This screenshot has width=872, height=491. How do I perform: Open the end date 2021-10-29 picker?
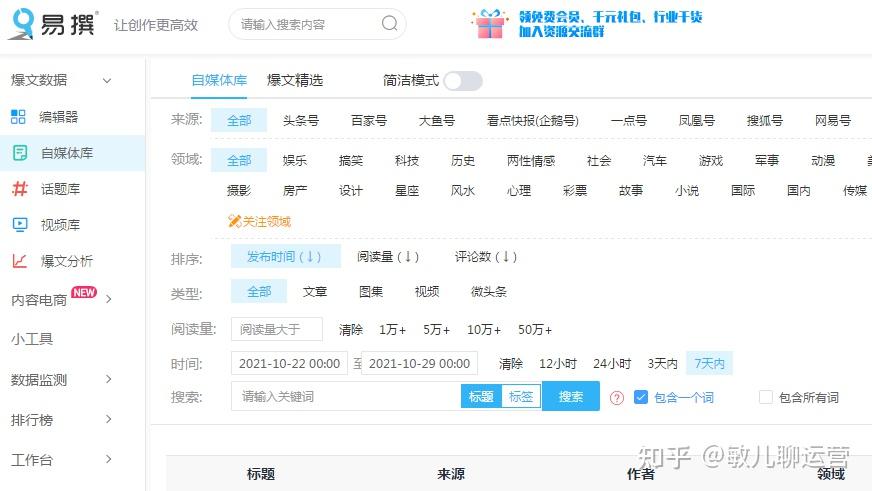tap(419, 364)
